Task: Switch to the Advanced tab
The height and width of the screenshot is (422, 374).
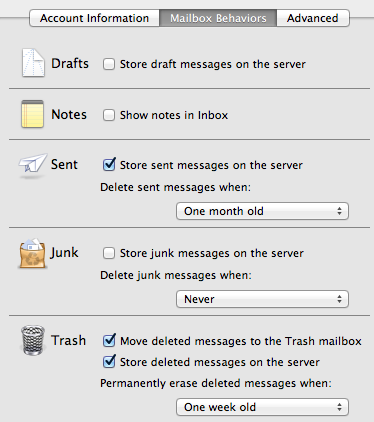Action: coord(313,18)
